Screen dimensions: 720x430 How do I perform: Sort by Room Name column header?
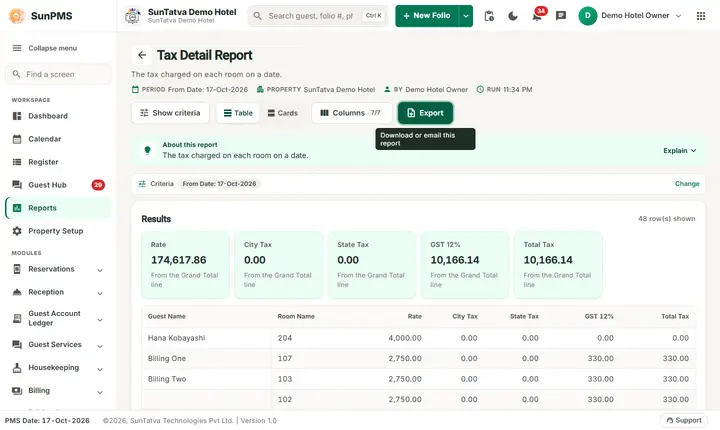click(x=296, y=317)
